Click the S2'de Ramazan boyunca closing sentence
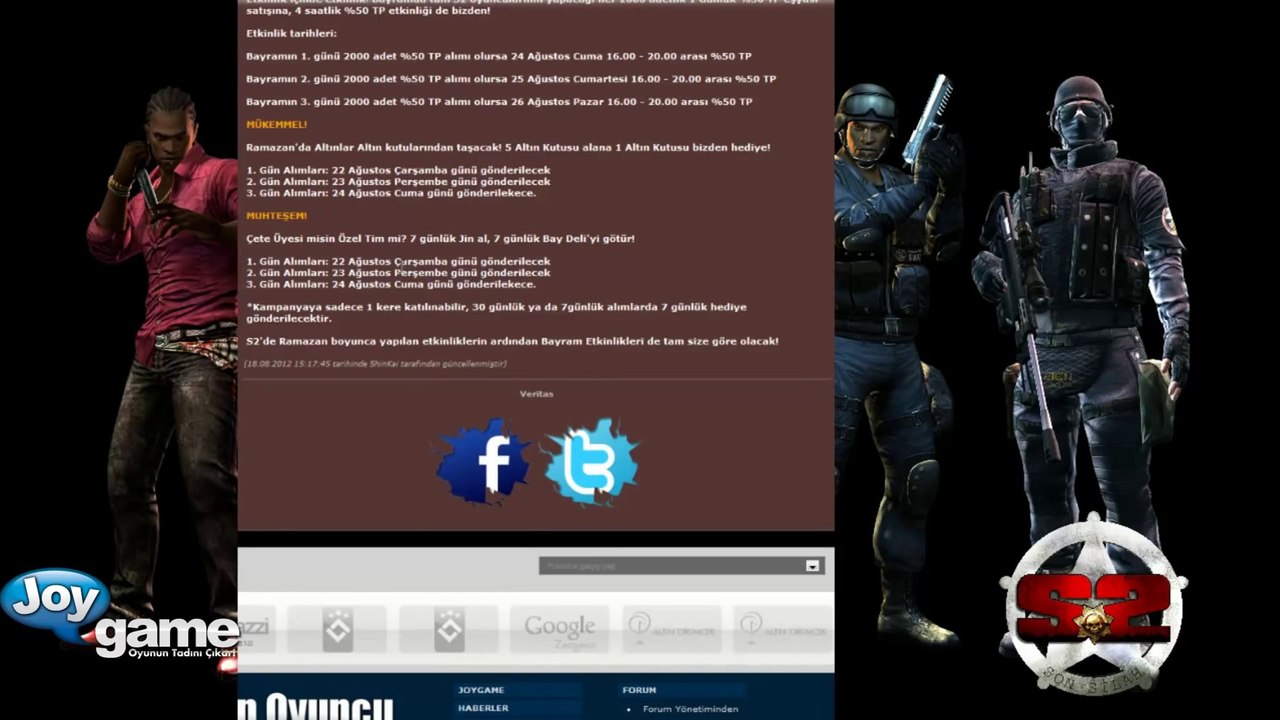The image size is (1280, 720). tap(512, 341)
